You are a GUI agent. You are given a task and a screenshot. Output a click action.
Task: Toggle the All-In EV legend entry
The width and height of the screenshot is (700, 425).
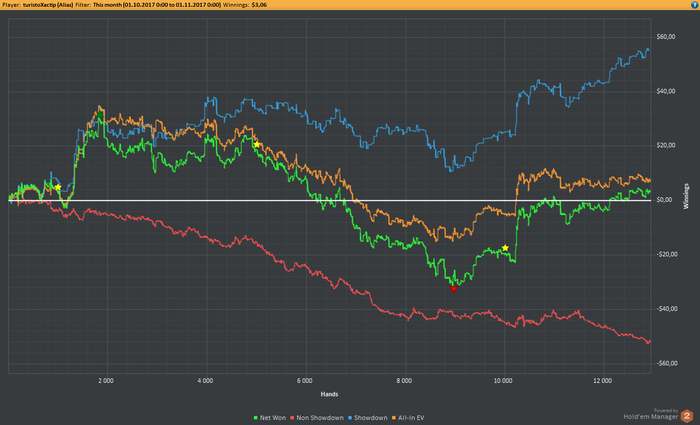(x=408, y=418)
